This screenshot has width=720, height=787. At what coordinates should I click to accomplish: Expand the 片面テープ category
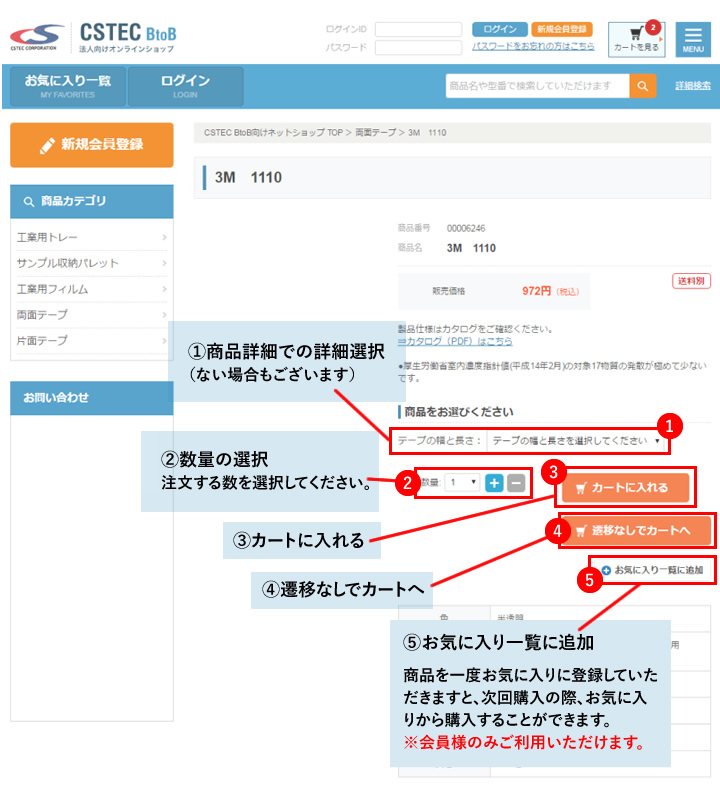(x=92, y=340)
